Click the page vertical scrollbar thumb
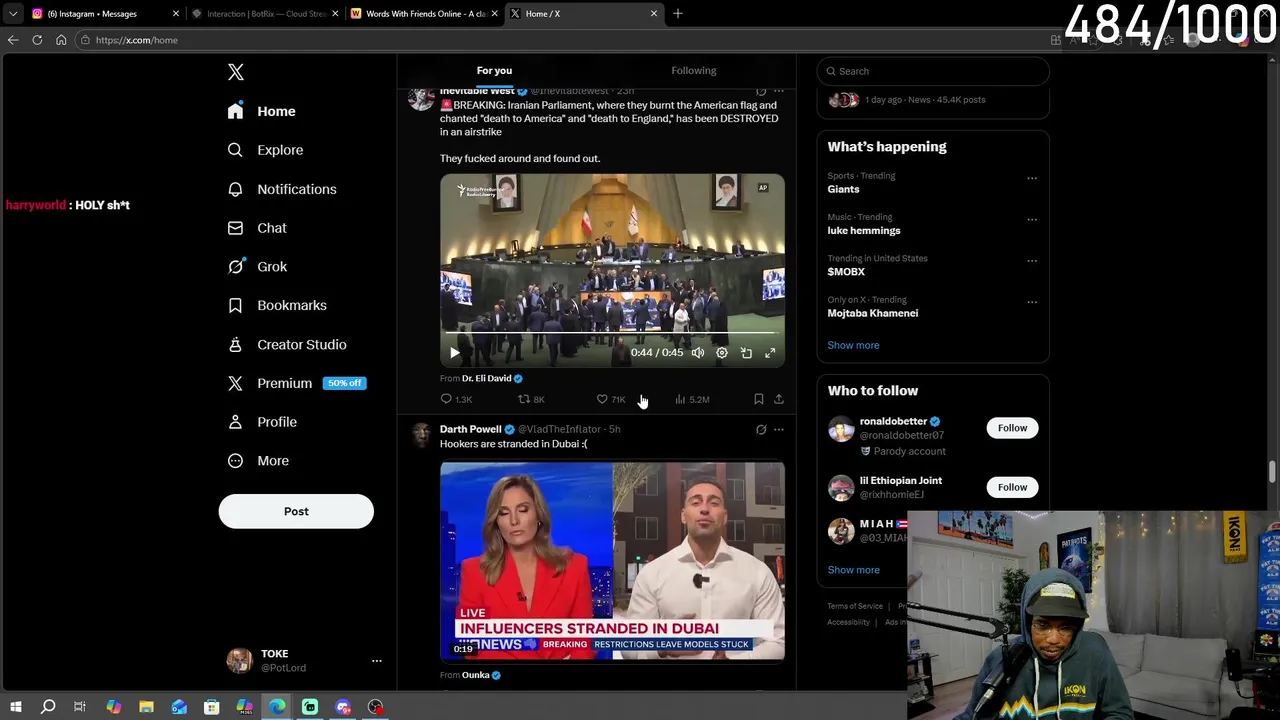This screenshot has width=1280, height=720. (1273, 471)
